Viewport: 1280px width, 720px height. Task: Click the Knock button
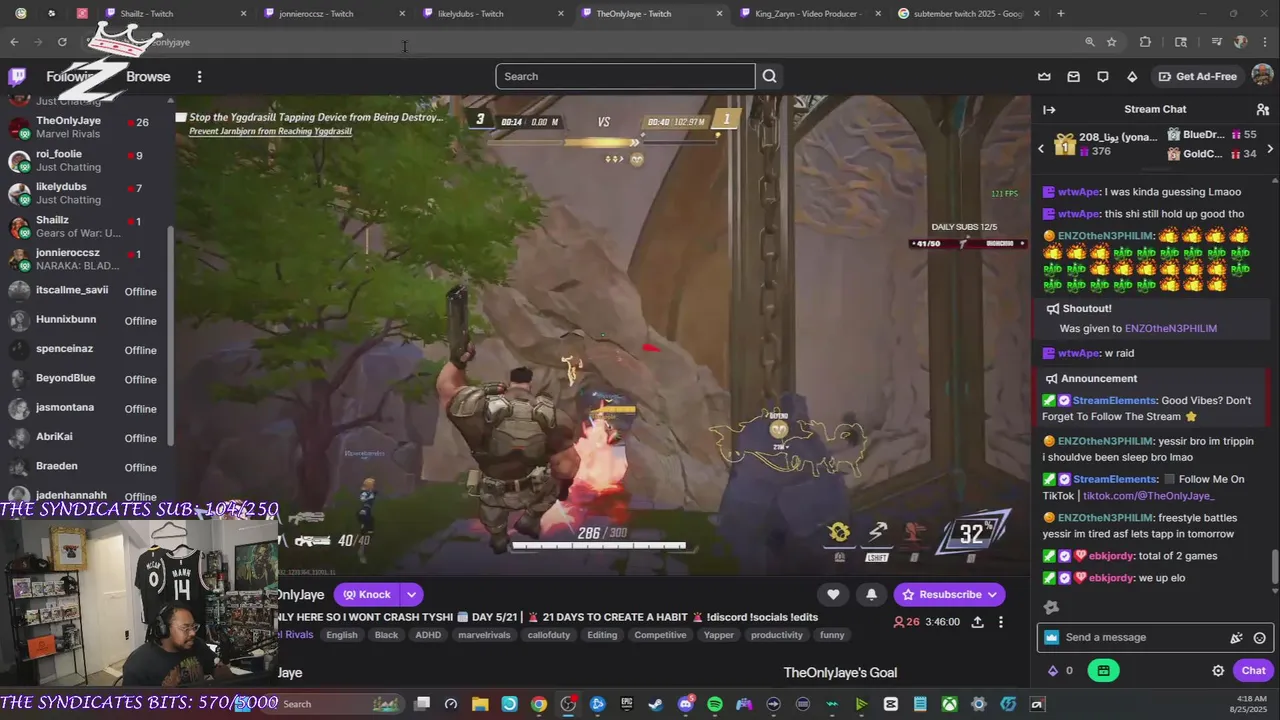pos(367,594)
